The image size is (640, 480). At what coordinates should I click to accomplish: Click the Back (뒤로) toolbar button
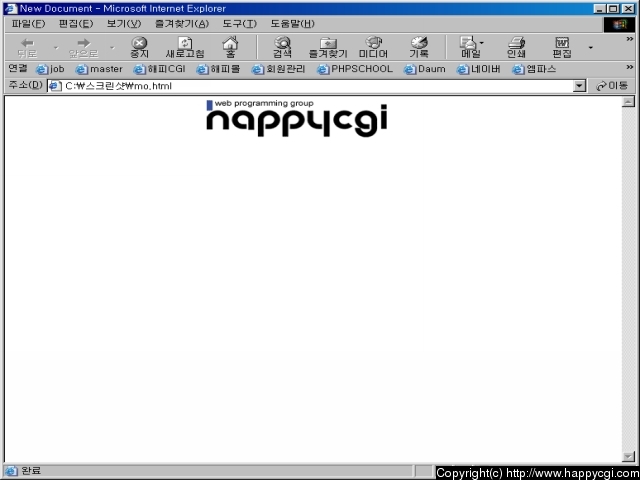(27, 47)
